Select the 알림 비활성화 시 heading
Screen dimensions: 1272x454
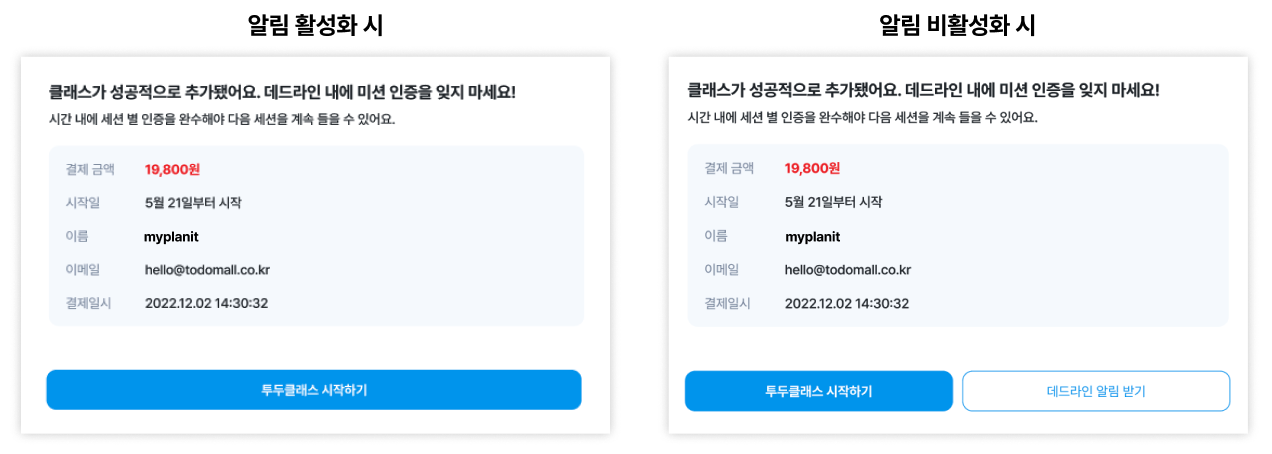coord(957,26)
